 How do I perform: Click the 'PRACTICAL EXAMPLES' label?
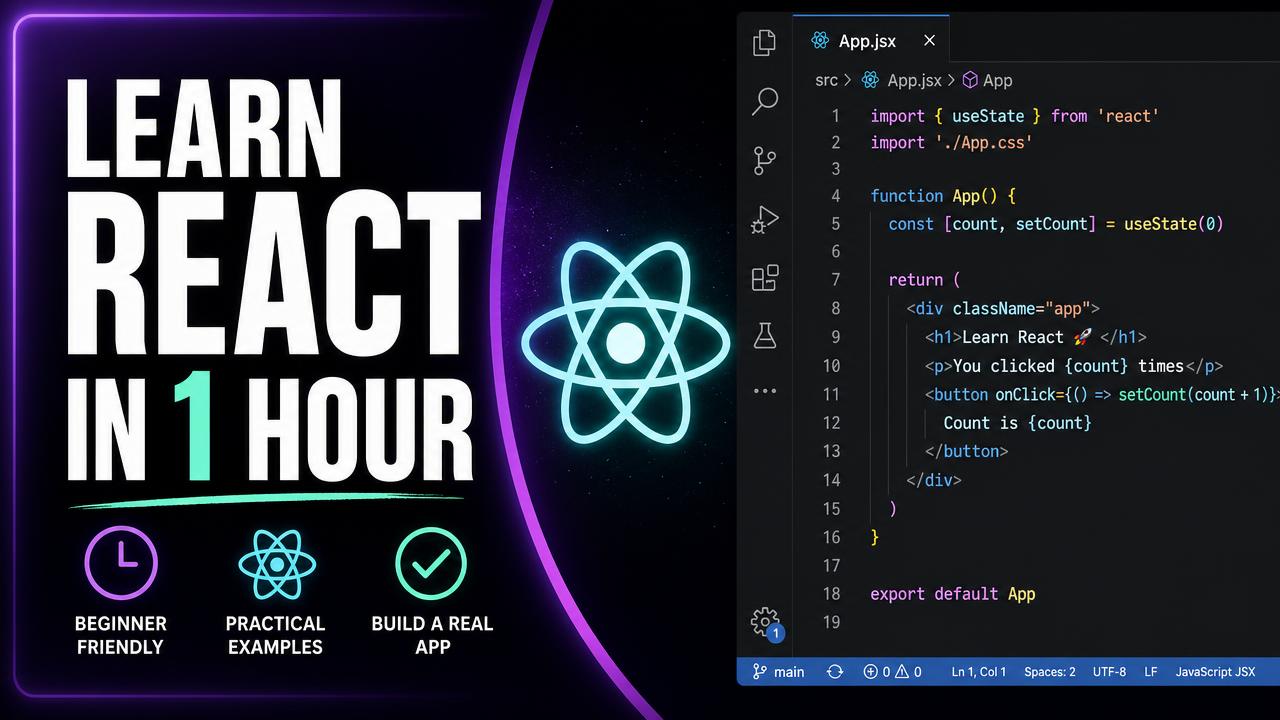[275, 635]
